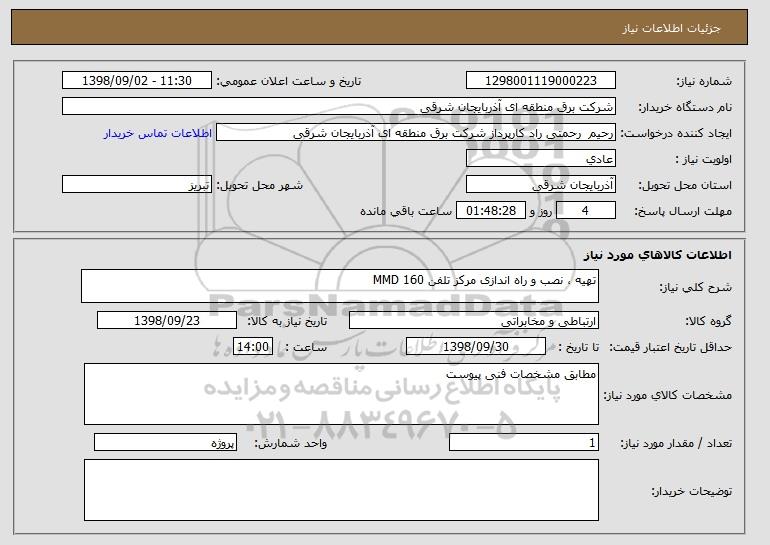Click the label تاریخ نیاز به کالا
The width and height of the screenshot is (770, 545).
(x=287, y=321)
